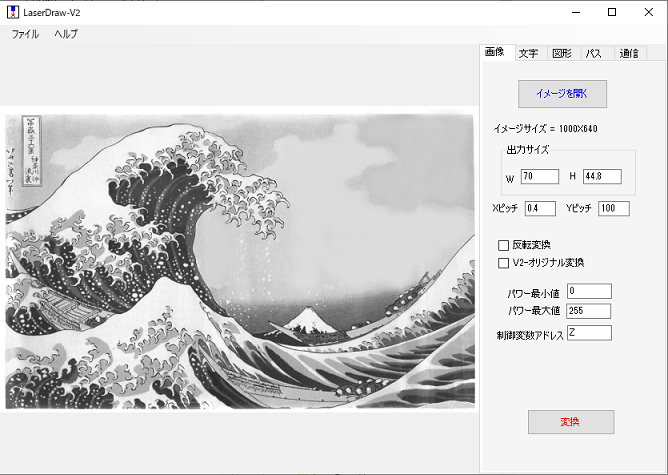Switch to the 文字 tab

(529, 54)
